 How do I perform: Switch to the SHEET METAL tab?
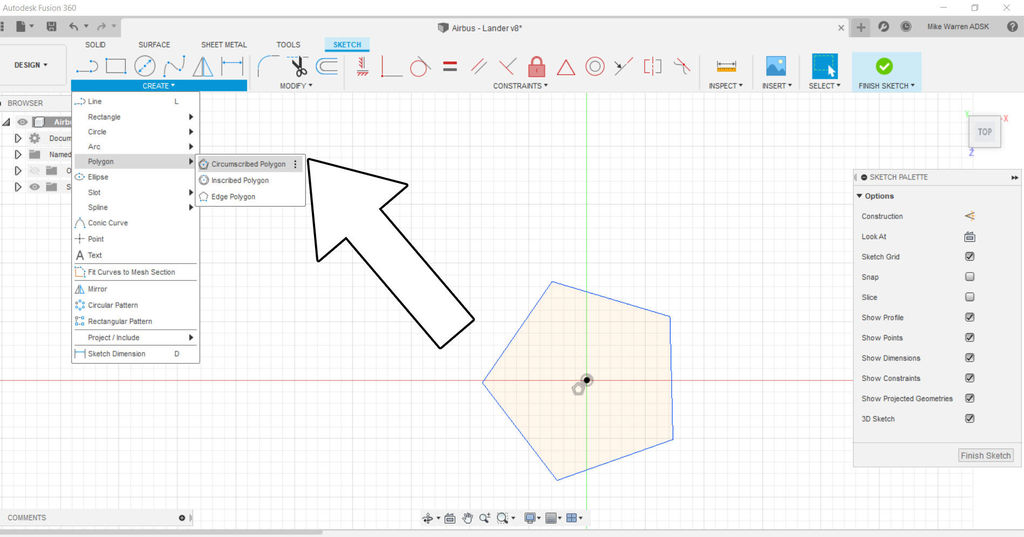(224, 44)
